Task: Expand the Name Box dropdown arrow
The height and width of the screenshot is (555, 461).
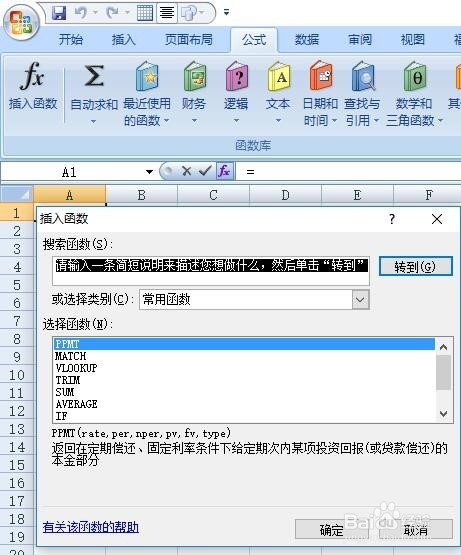Action: pos(149,172)
